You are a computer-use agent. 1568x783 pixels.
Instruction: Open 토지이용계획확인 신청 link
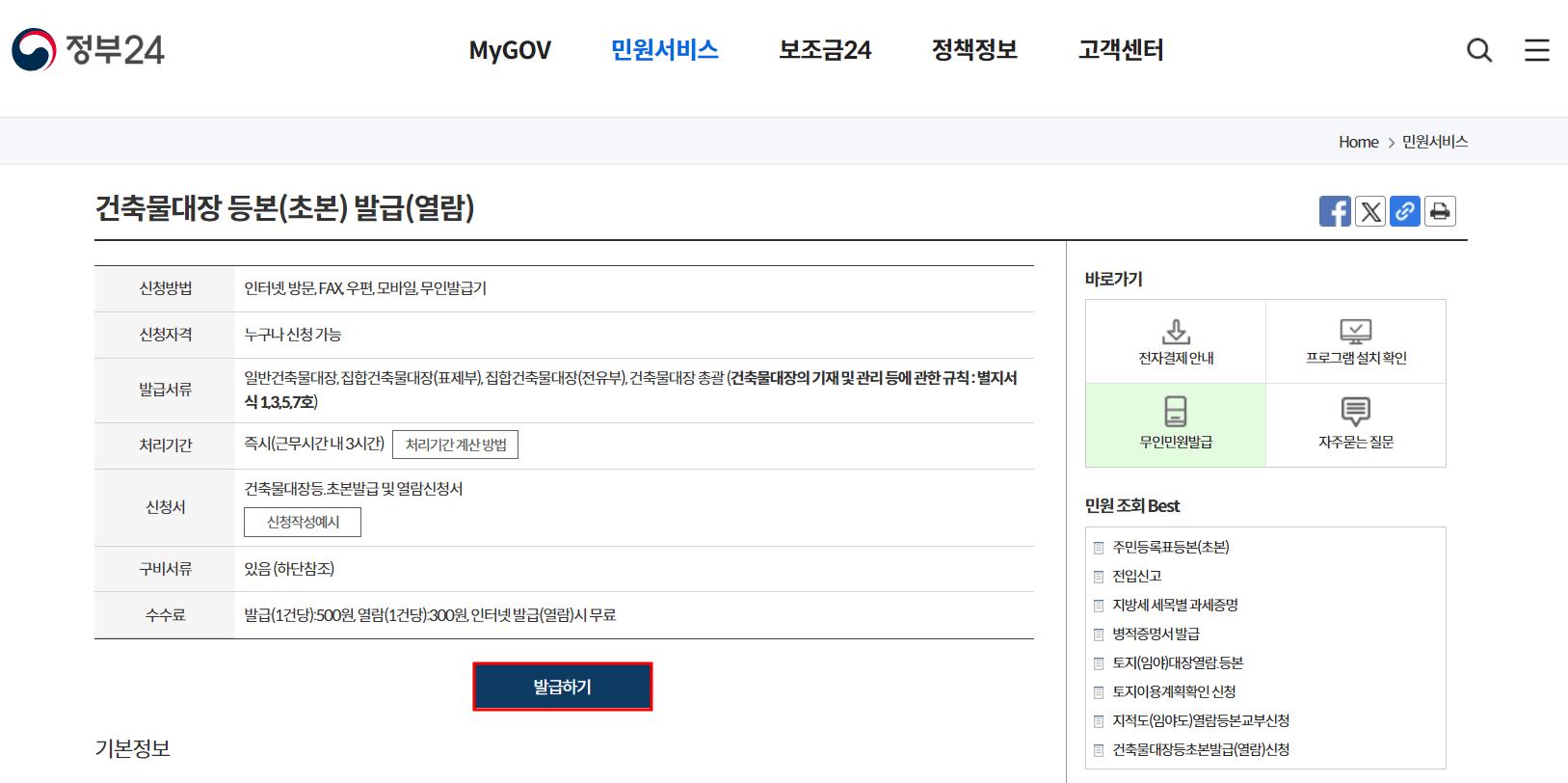1174,691
